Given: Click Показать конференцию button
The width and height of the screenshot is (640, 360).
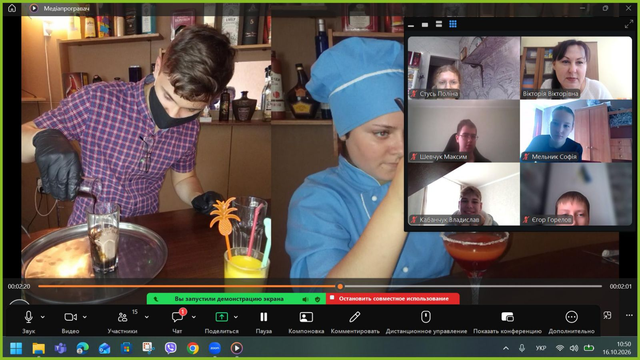Looking at the screenshot, I should pos(507,317).
